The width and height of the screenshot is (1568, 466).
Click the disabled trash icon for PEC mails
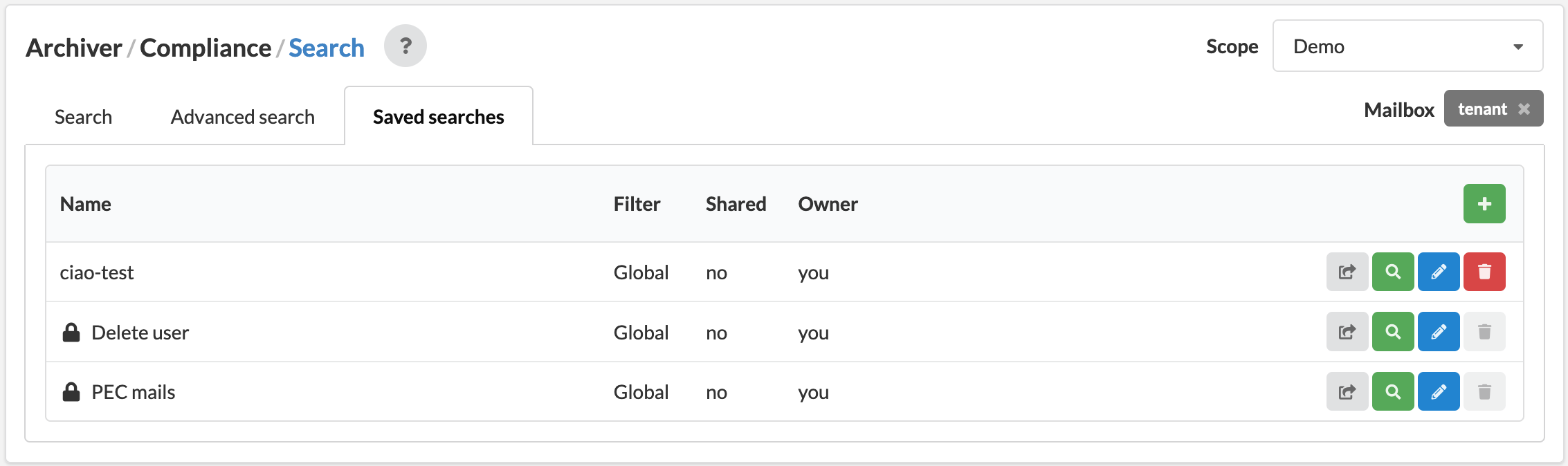[x=1484, y=391]
